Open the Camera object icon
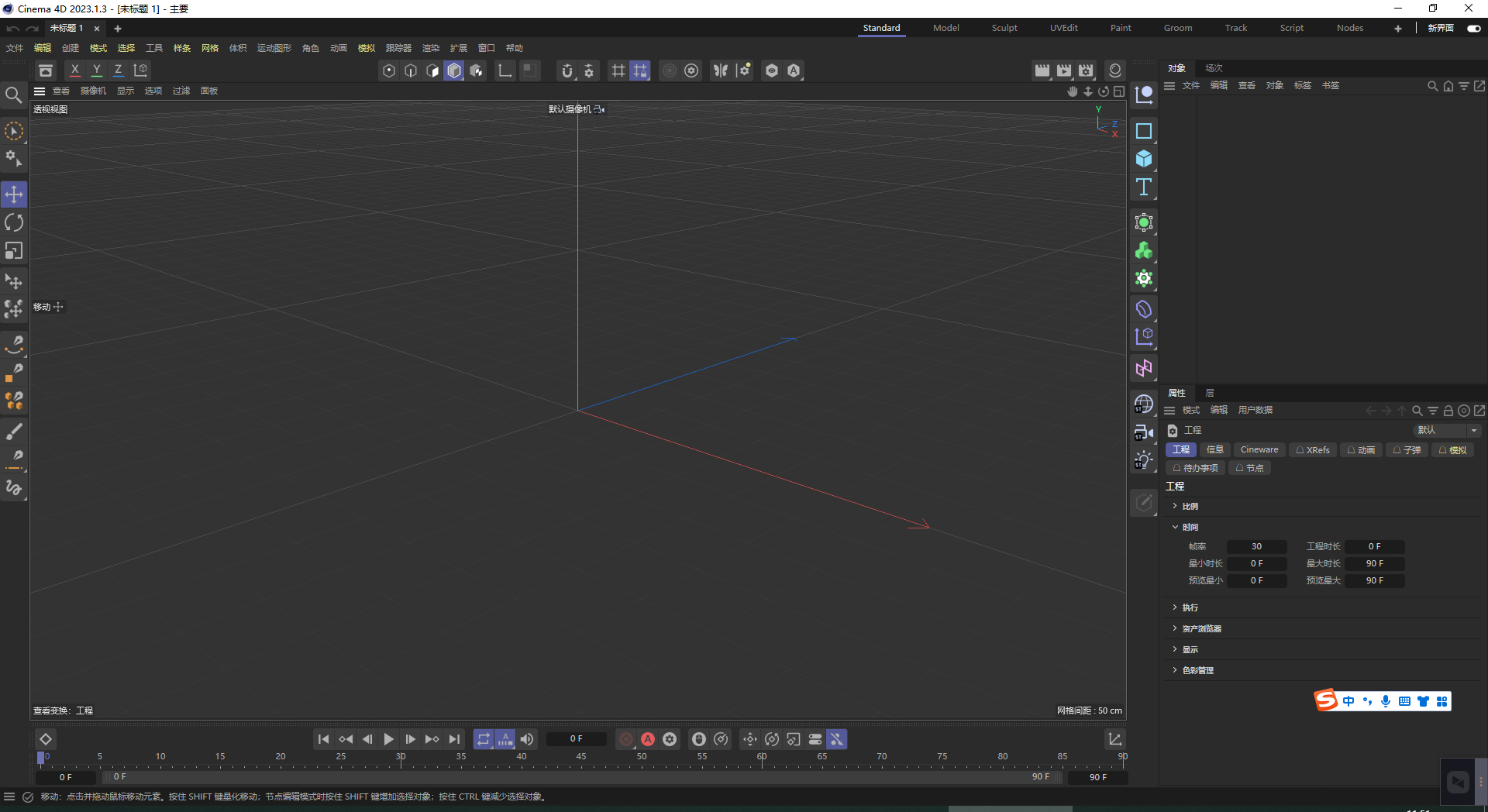Screen dimensions: 1488x812 1143,432
